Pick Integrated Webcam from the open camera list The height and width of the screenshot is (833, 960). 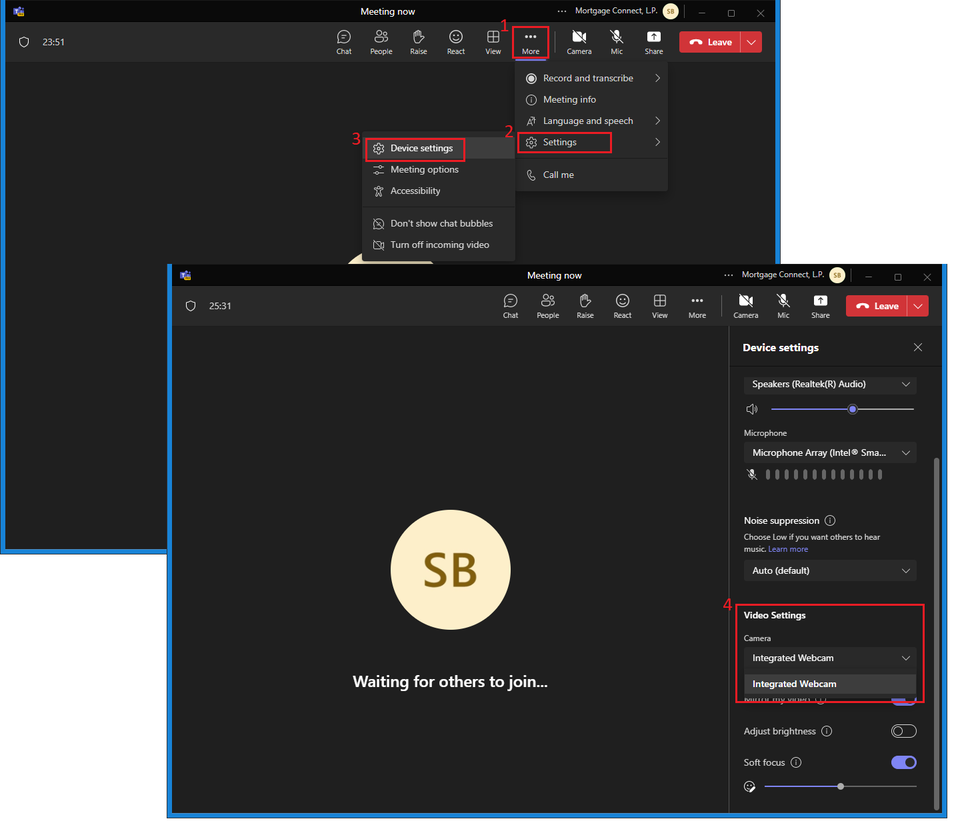(794, 684)
